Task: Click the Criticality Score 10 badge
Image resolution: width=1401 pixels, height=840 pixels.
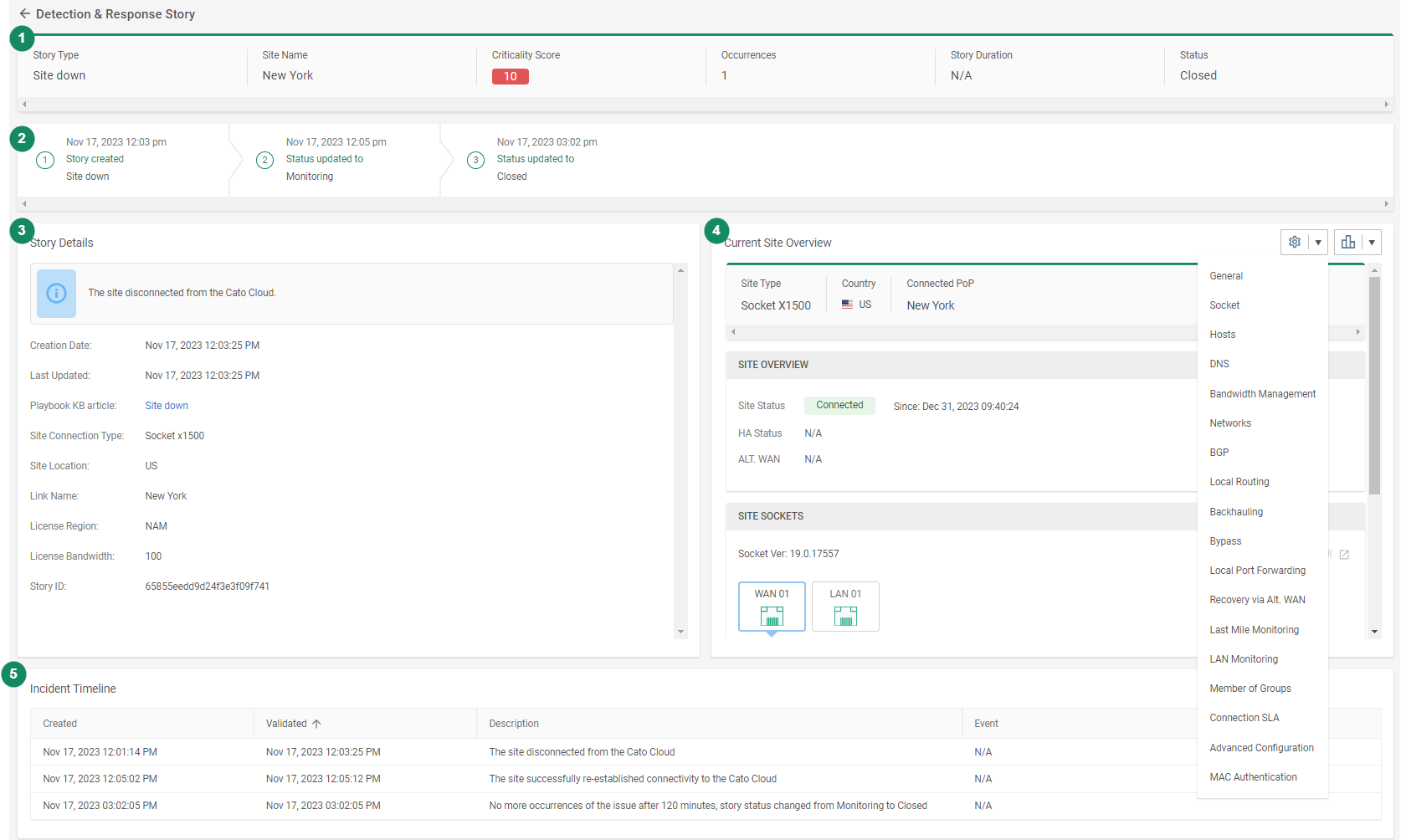Action: coord(510,76)
